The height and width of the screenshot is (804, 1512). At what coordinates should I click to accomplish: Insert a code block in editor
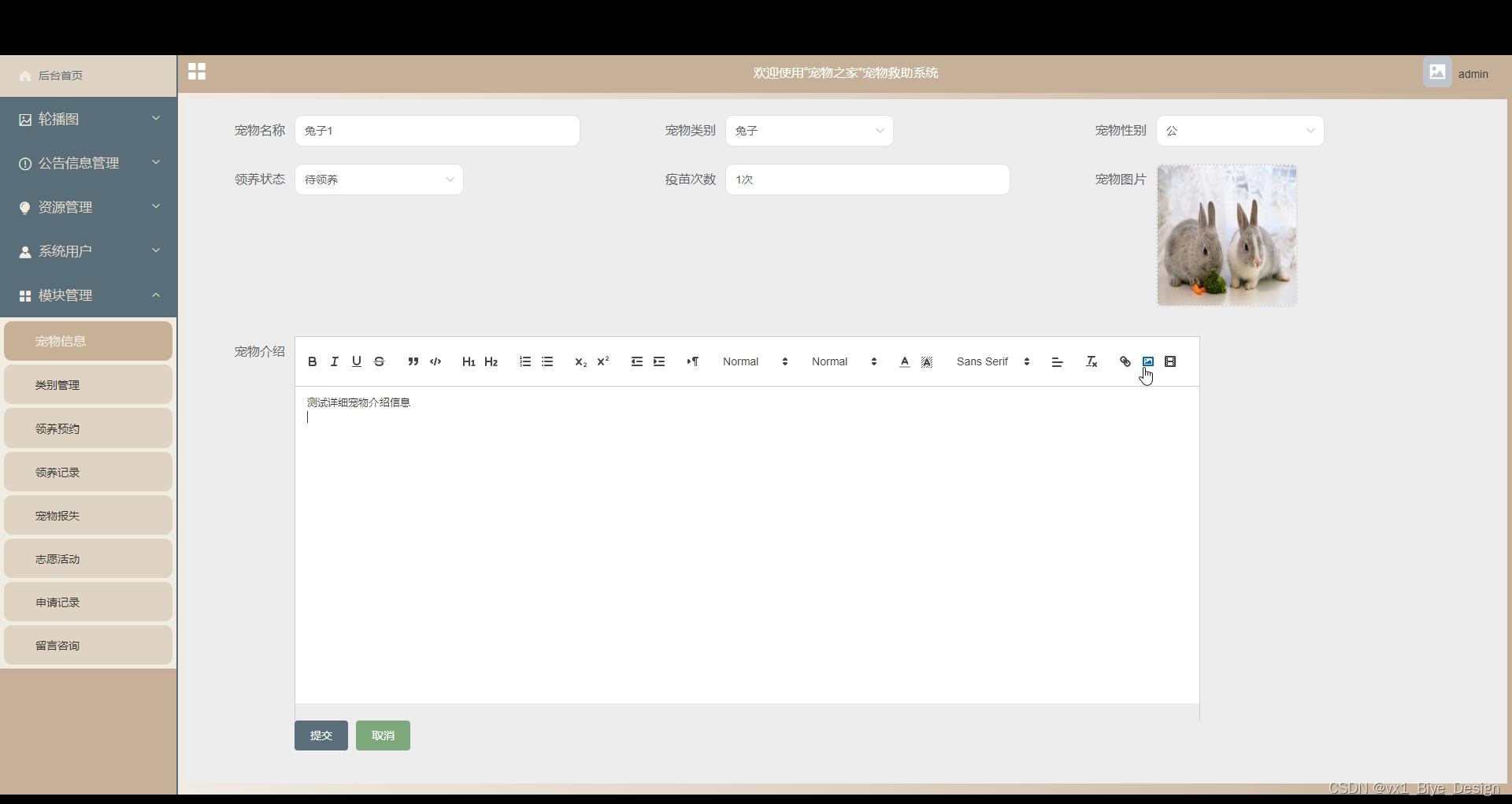coord(435,361)
